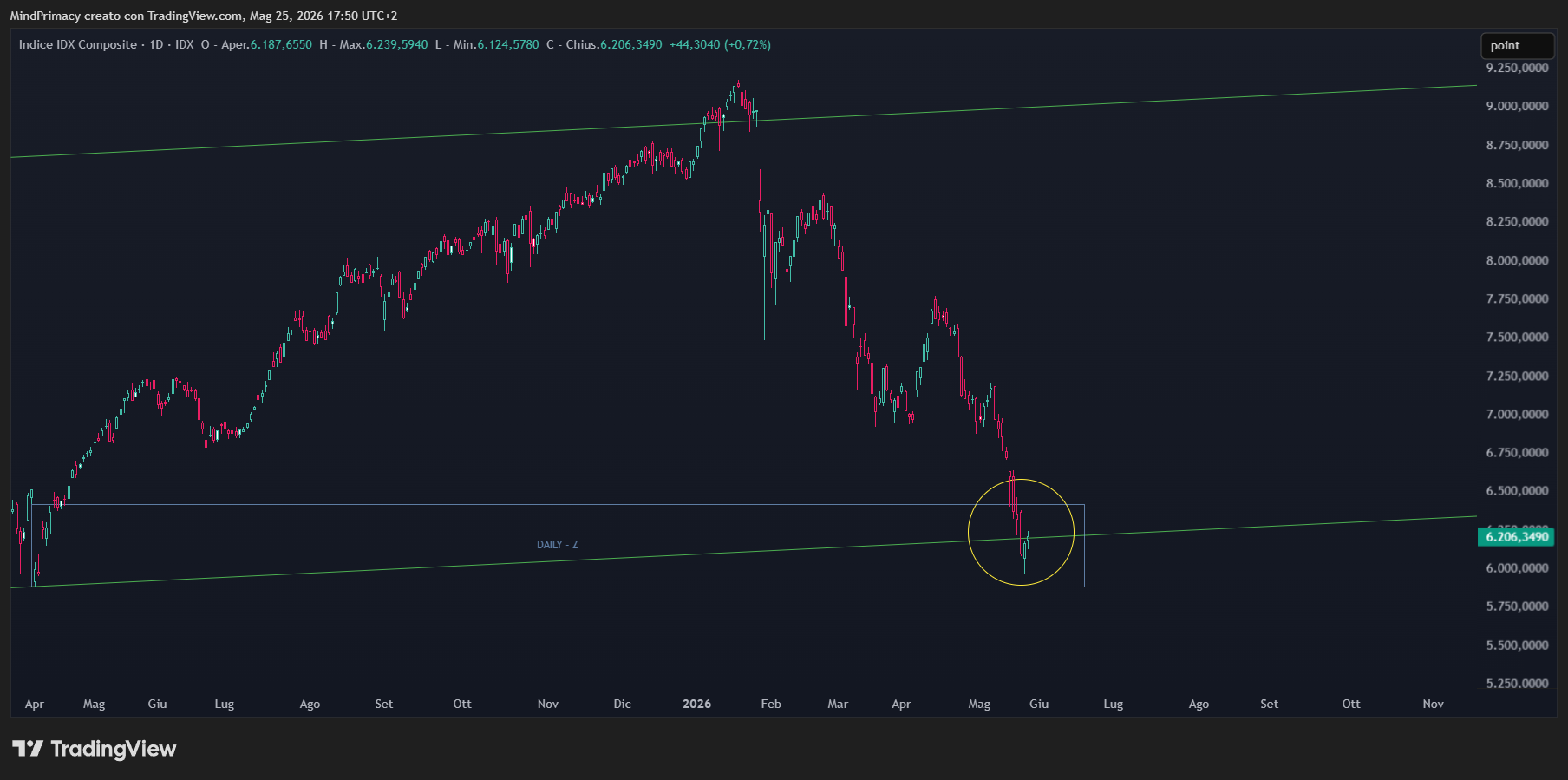Click the 5.250,0000 price axis label
The height and width of the screenshot is (780, 1568).
[x=1517, y=683]
